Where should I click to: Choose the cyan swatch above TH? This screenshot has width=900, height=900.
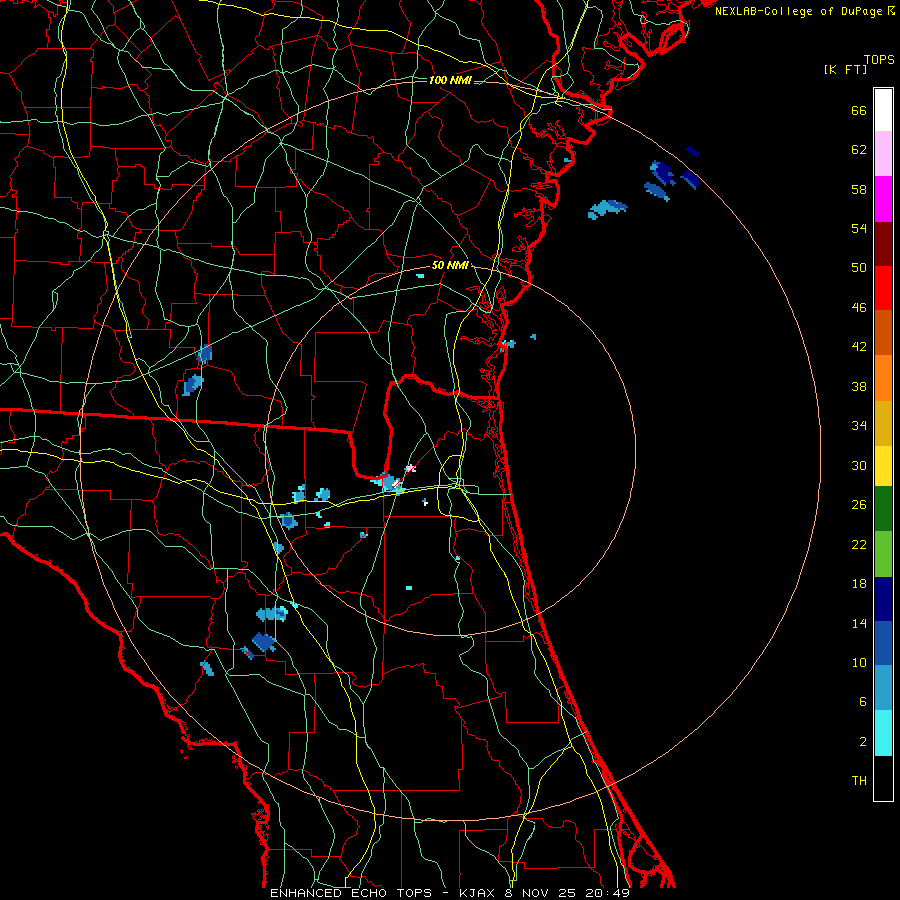(x=883, y=733)
